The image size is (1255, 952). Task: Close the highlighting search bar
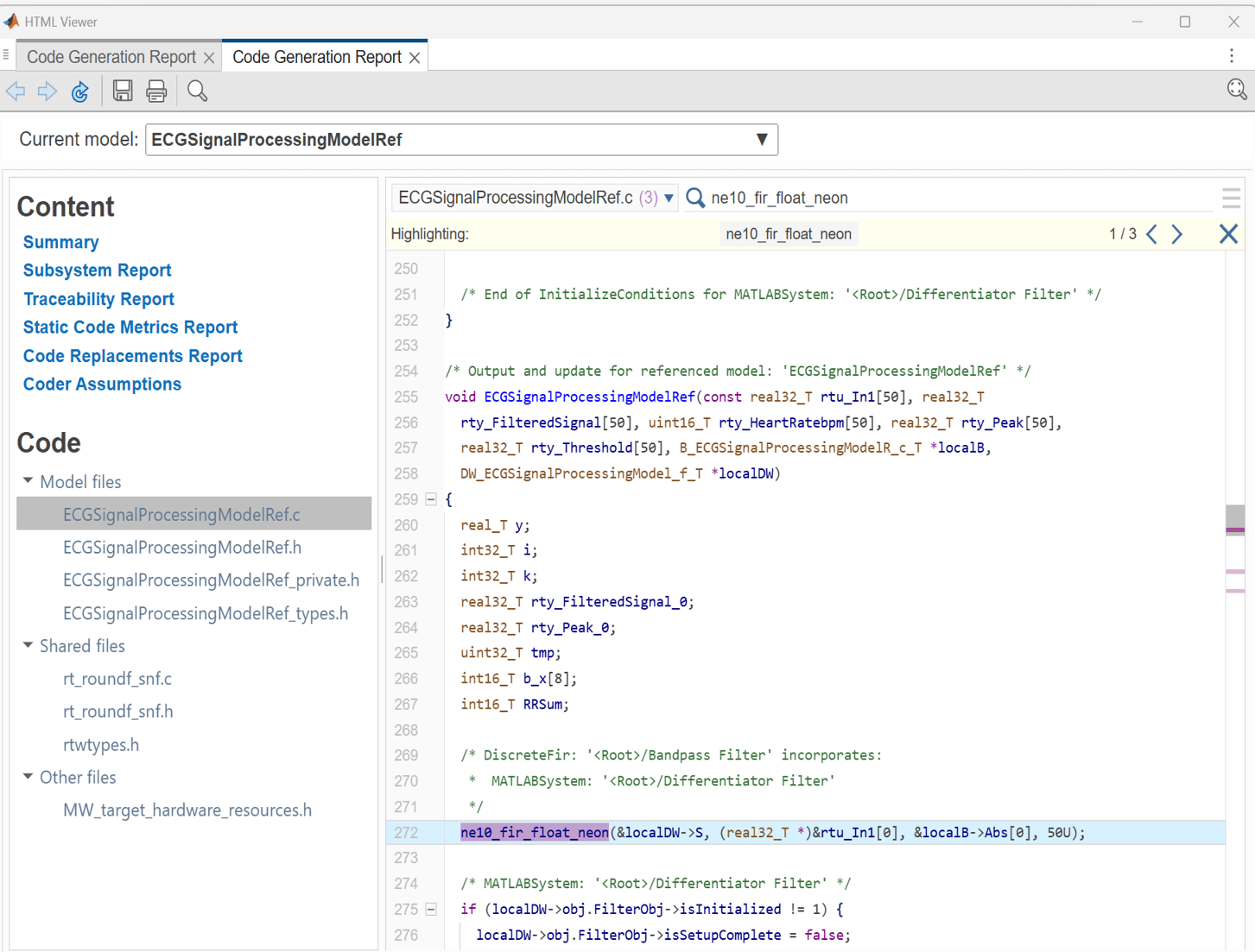[1228, 234]
